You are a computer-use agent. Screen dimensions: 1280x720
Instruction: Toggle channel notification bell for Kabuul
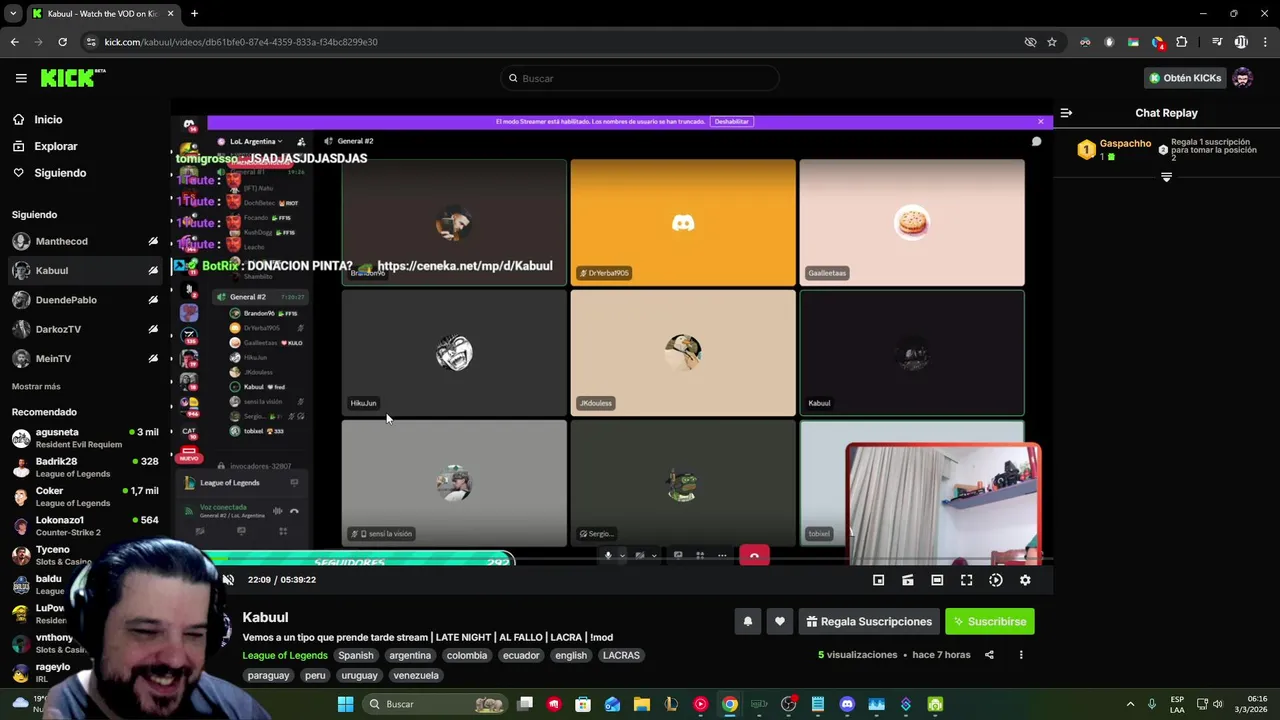pos(747,621)
